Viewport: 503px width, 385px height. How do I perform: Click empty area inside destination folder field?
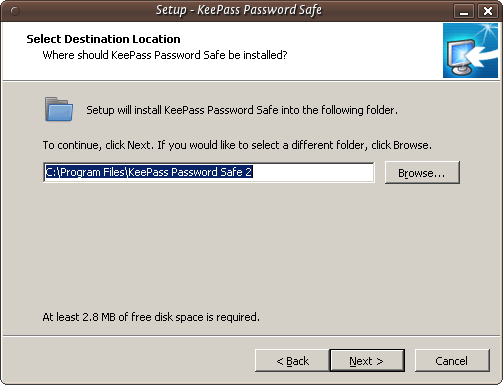pyautogui.click(x=313, y=172)
